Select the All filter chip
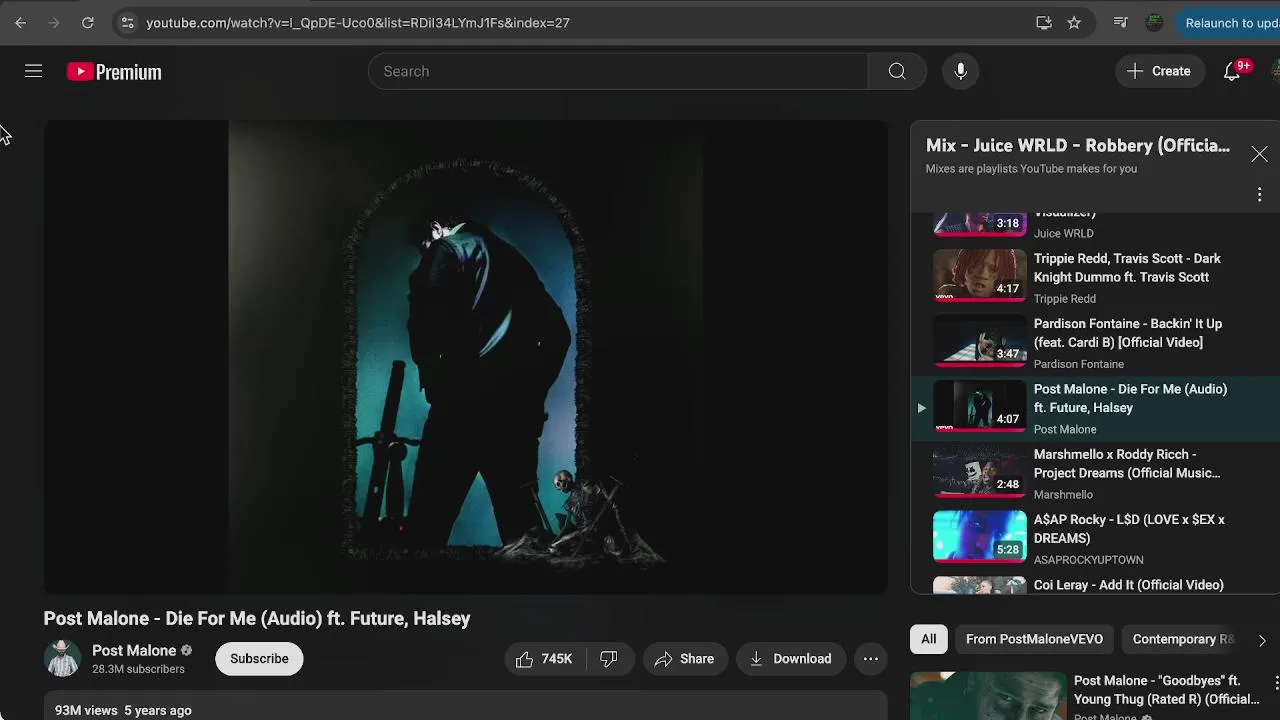 click(x=929, y=639)
